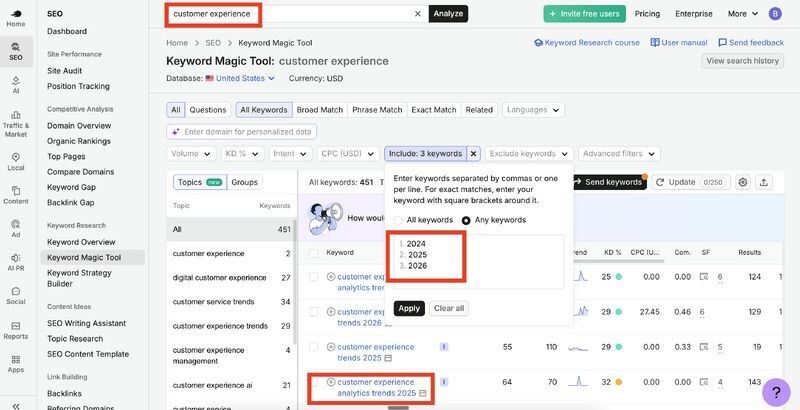This screenshot has height=410, width=800.
Task: Open the KD % filter dropdown
Action: [x=242, y=153]
